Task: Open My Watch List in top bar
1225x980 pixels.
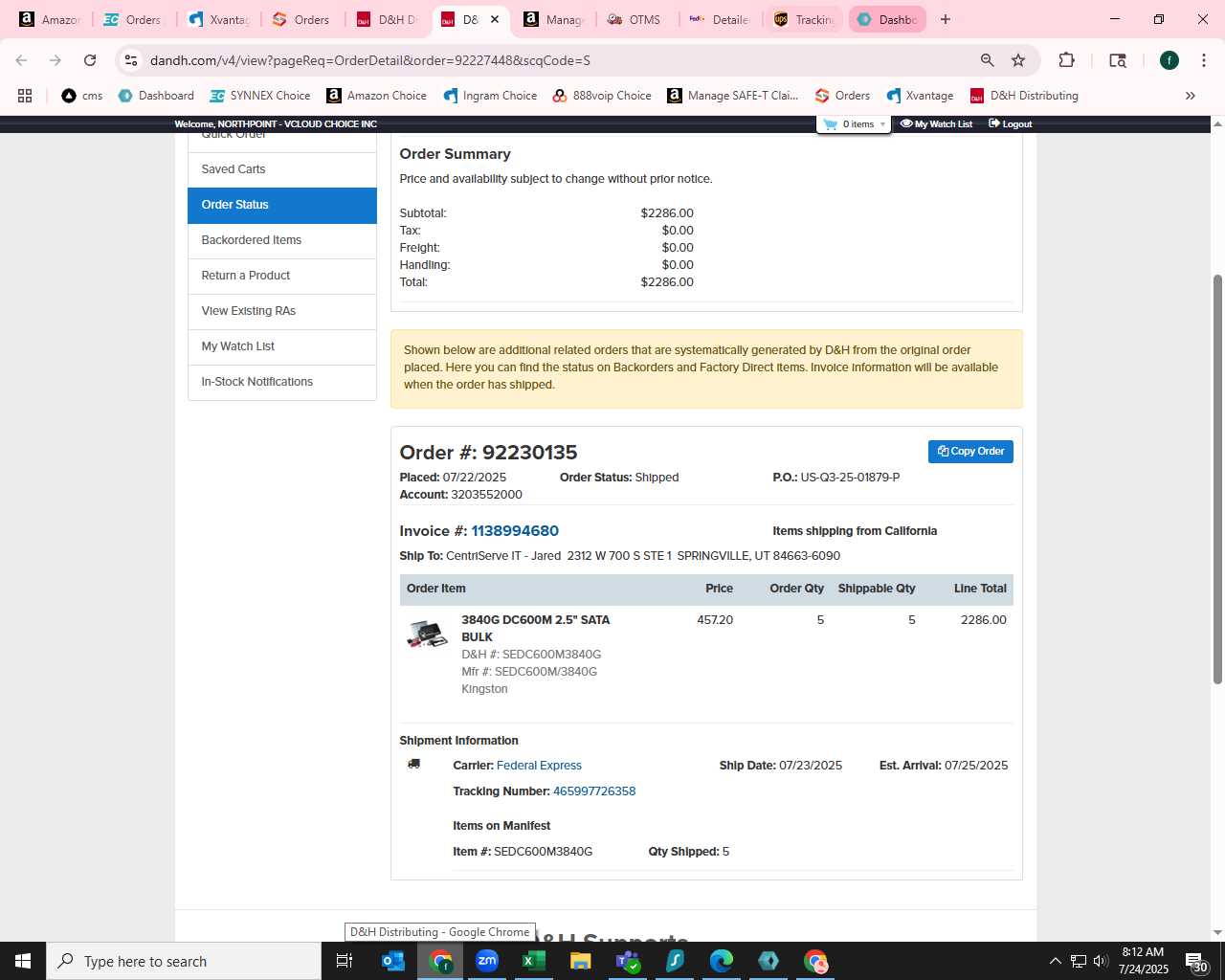Action: pyautogui.click(x=936, y=124)
